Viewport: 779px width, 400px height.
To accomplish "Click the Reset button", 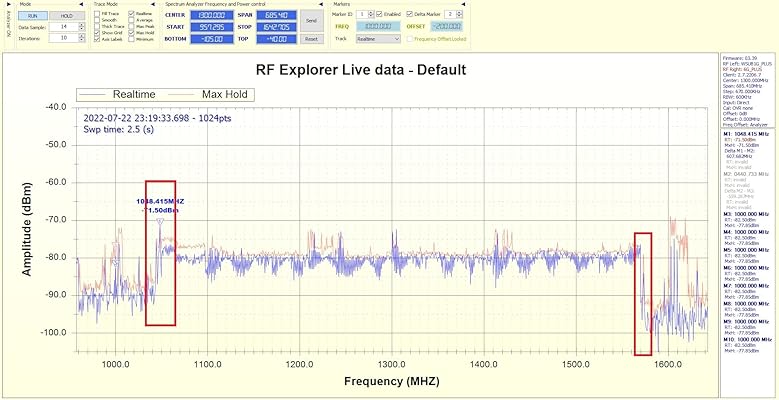I will click(312, 39).
